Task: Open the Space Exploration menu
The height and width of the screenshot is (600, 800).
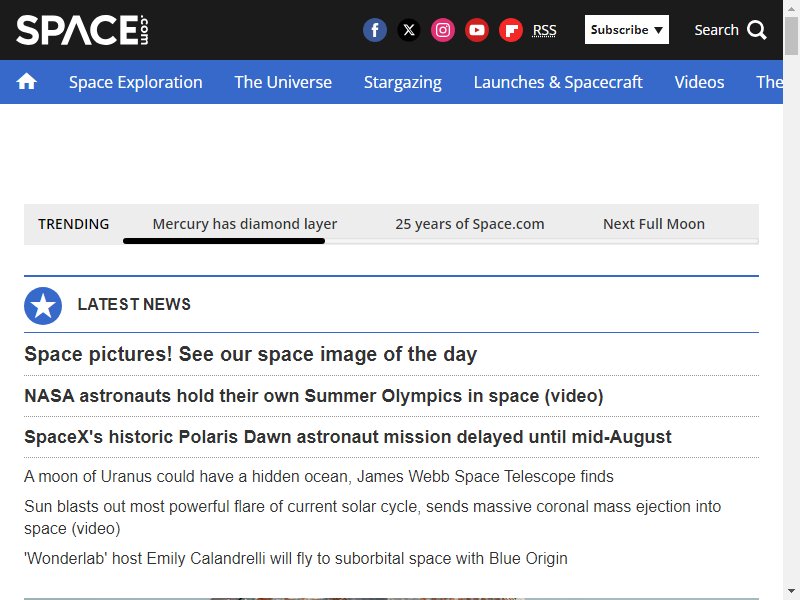Action: [x=136, y=82]
